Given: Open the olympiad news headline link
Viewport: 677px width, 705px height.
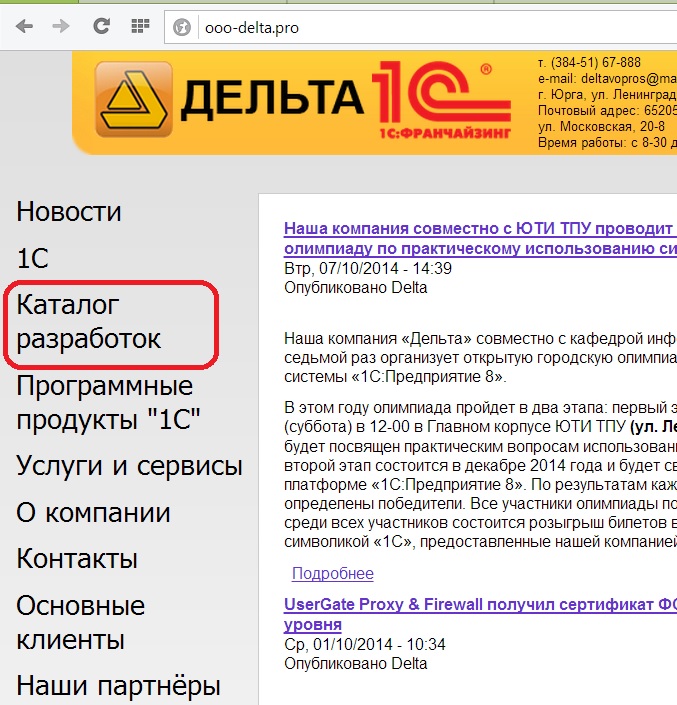Looking at the screenshot, I should [481, 238].
